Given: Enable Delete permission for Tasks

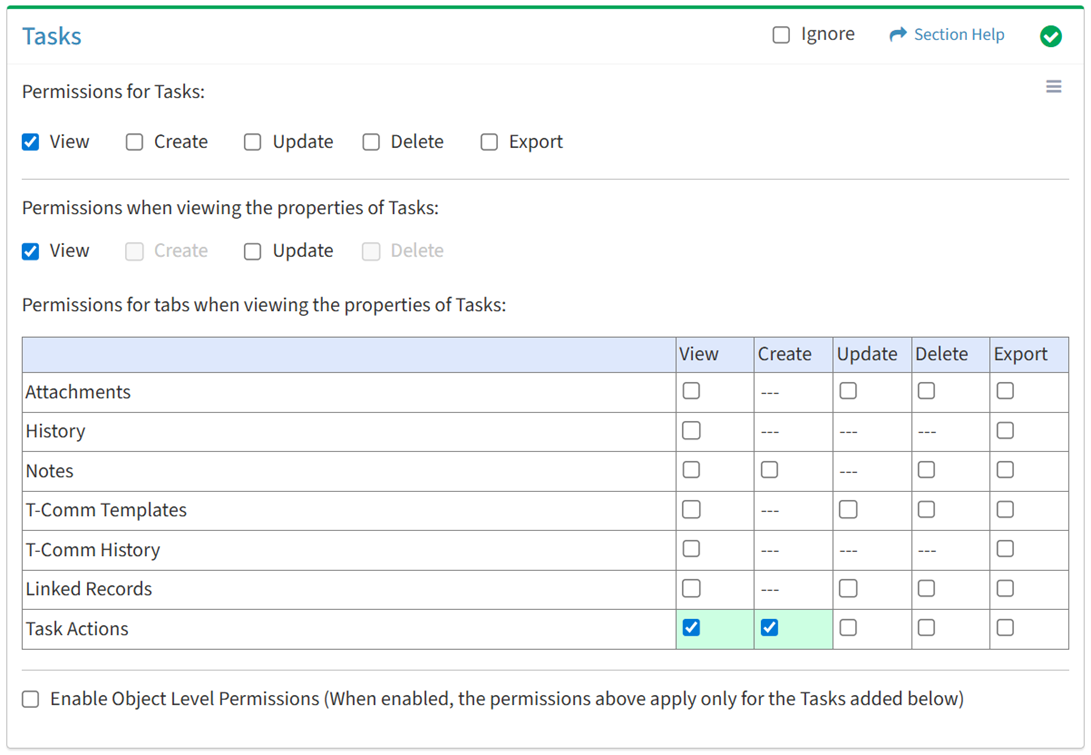Looking at the screenshot, I should pyautogui.click(x=371, y=142).
